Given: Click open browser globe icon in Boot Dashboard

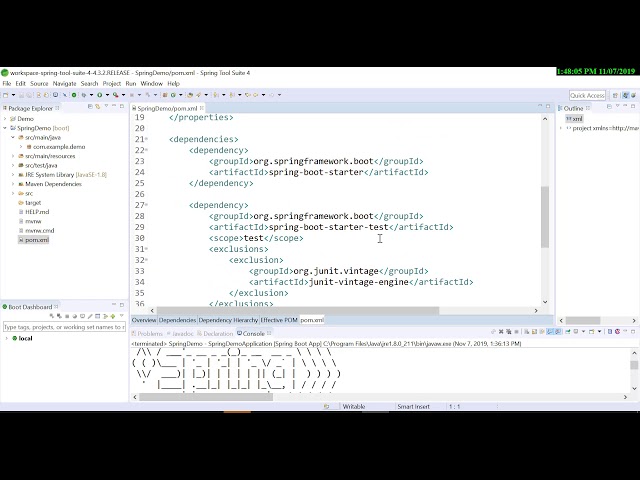Looking at the screenshot, I should tap(75, 316).
